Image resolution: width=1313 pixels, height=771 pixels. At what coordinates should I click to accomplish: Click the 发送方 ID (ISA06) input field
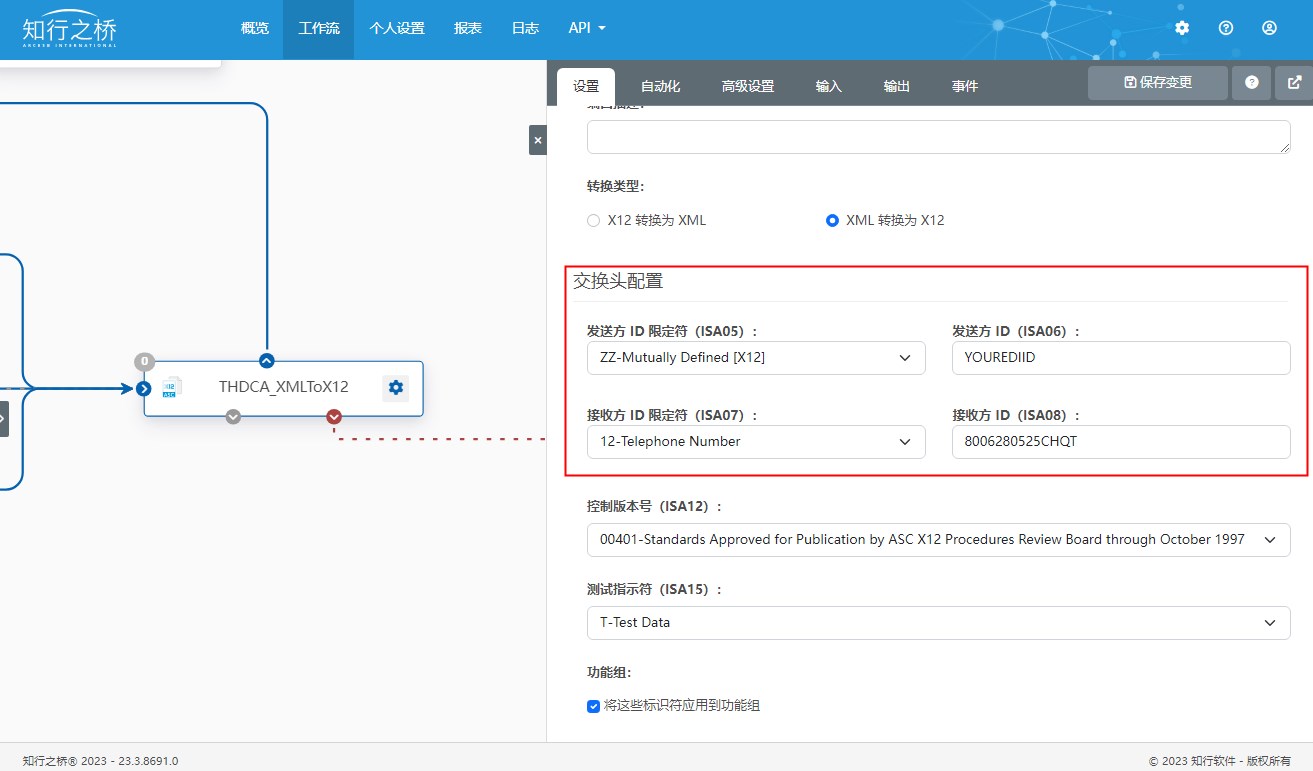[1120, 358]
